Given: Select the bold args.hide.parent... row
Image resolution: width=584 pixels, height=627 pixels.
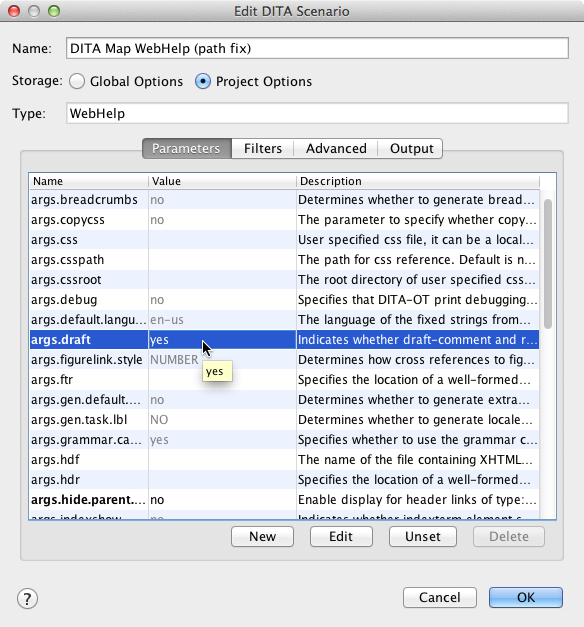Looking at the screenshot, I should [x=284, y=499].
